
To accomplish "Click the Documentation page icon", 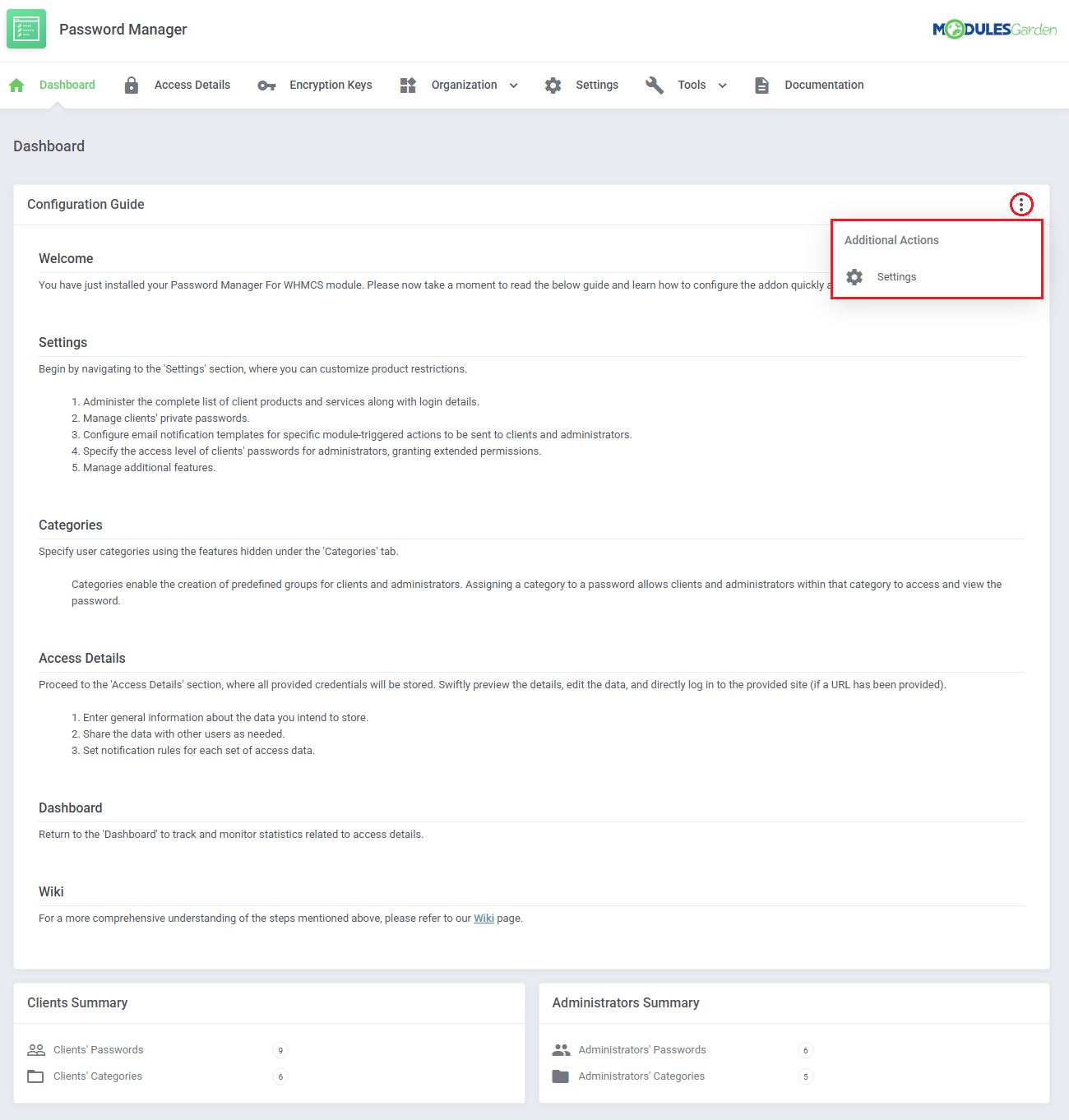I will pyautogui.click(x=762, y=85).
